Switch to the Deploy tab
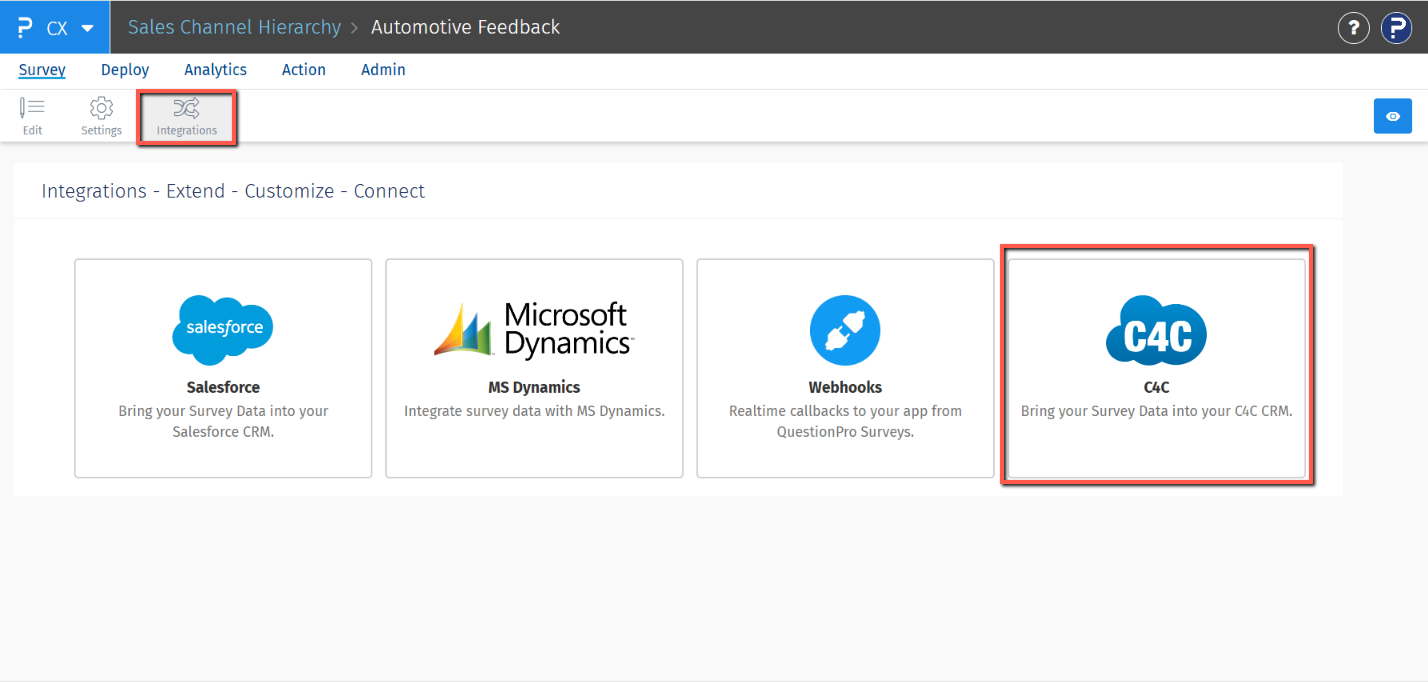 (x=125, y=70)
